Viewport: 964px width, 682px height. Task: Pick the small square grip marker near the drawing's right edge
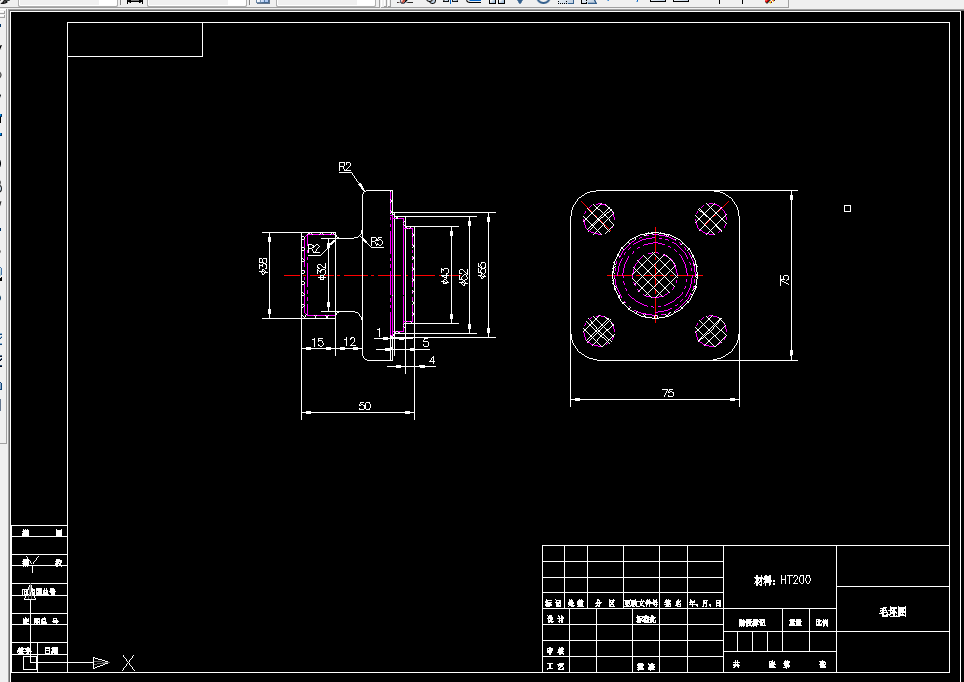click(x=847, y=208)
